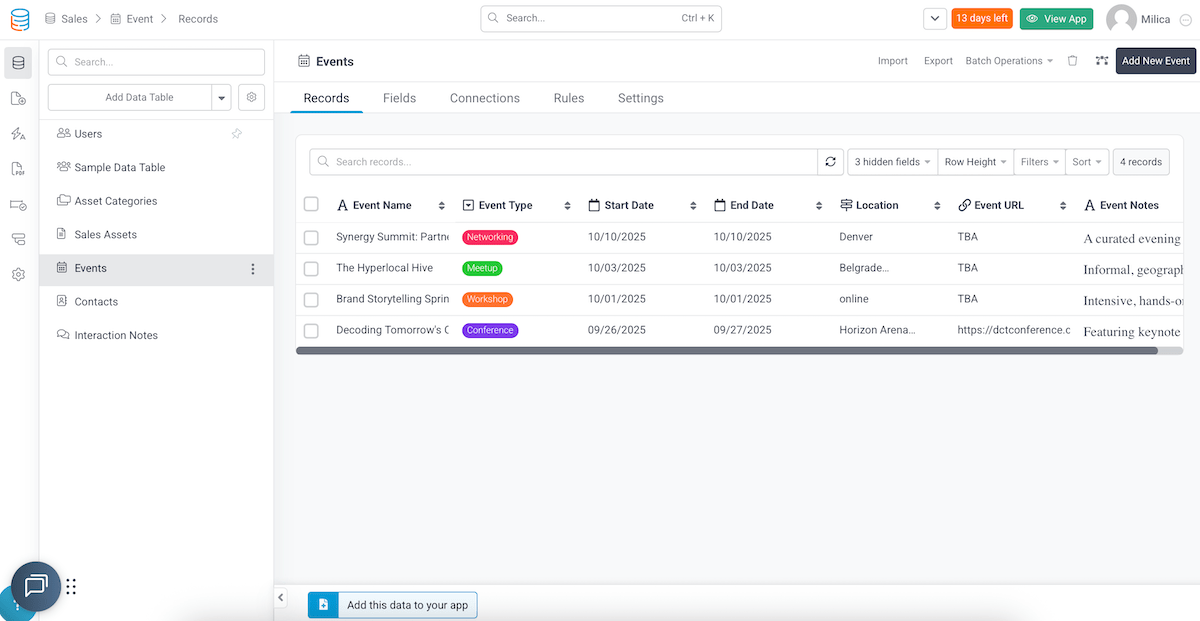This screenshot has width=1200, height=621.
Task: Refresh records using the refresh icon
Action: [831, 161]
